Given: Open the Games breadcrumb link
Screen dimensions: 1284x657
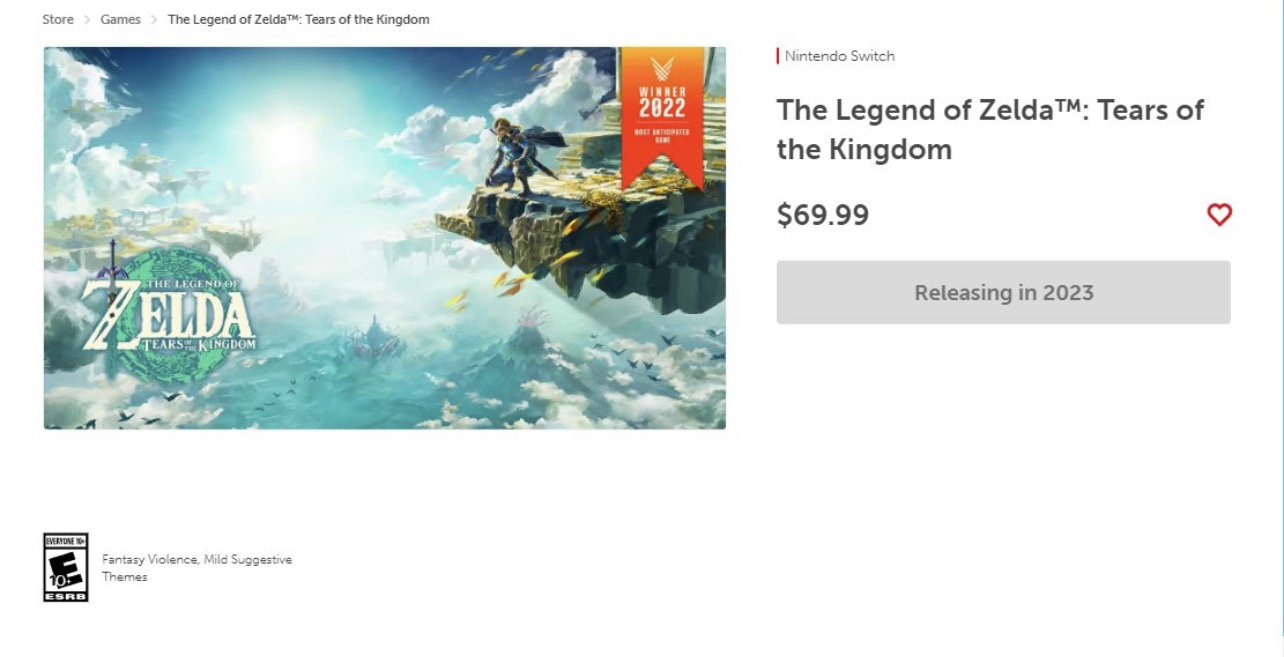Looking at the screenshot, I should pos(120,20).
